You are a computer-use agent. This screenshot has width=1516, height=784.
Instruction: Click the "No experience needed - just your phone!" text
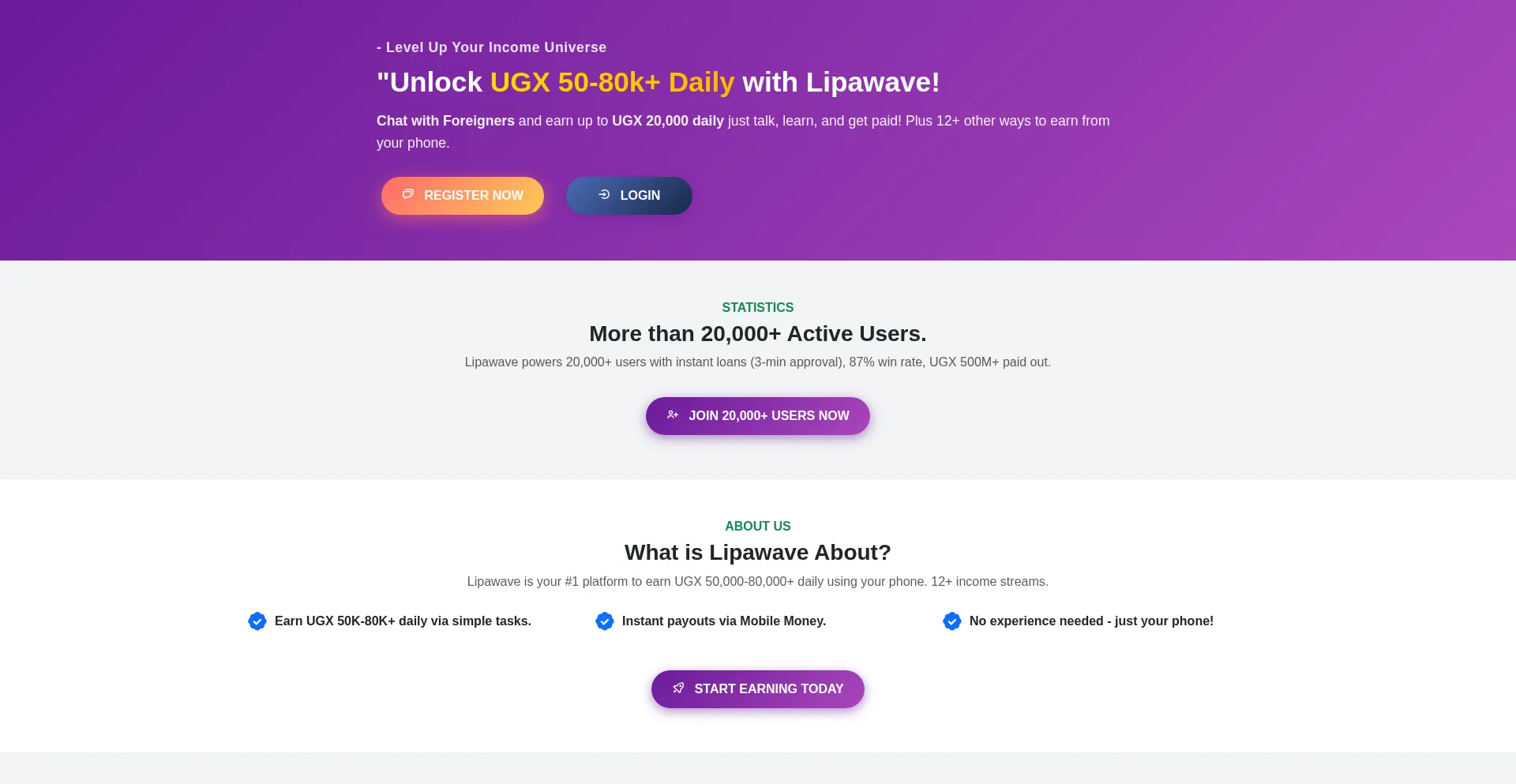click(x=1091, y=621)
